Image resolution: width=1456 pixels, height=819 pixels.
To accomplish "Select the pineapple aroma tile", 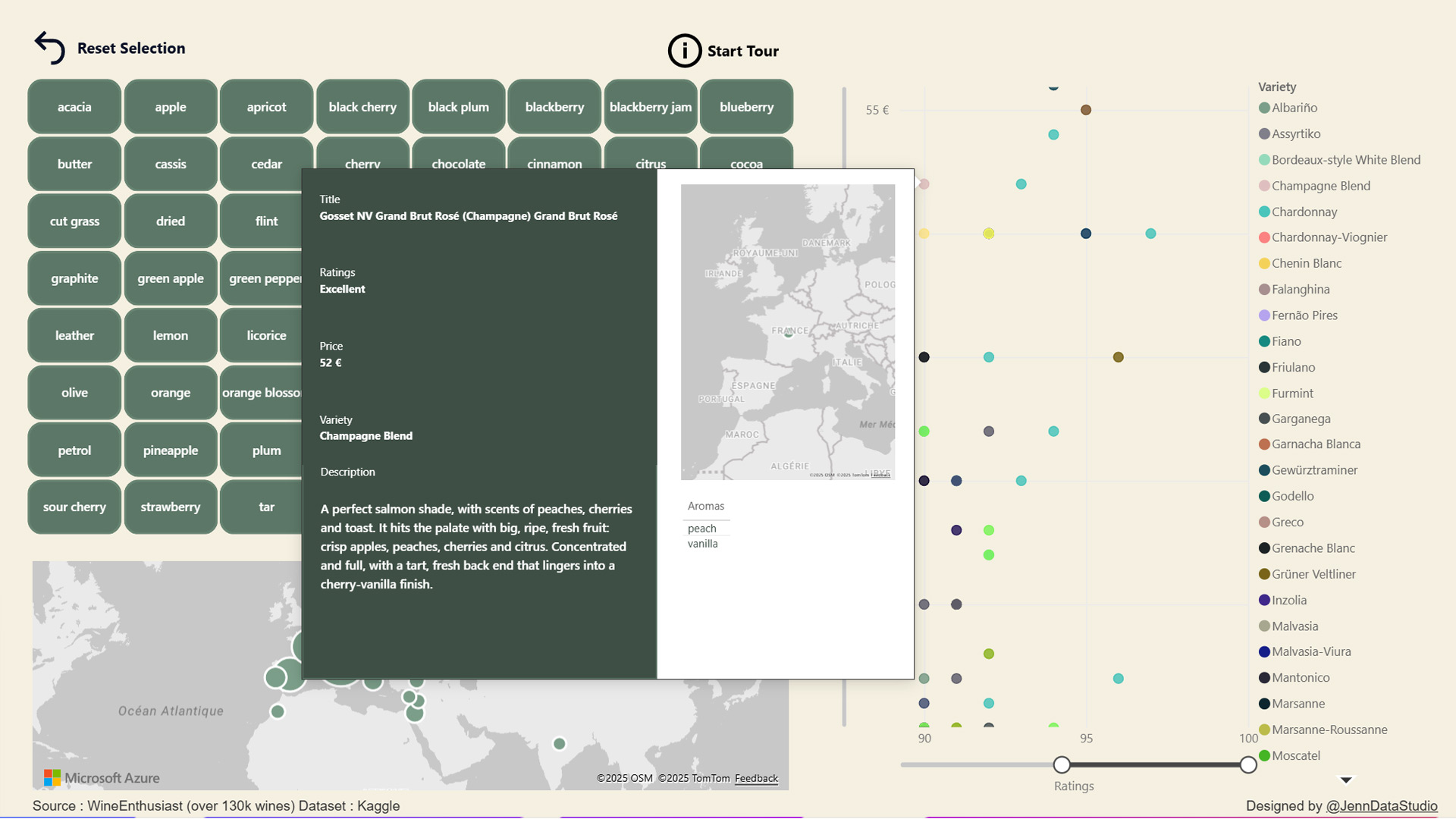I will tap(171, 450).
